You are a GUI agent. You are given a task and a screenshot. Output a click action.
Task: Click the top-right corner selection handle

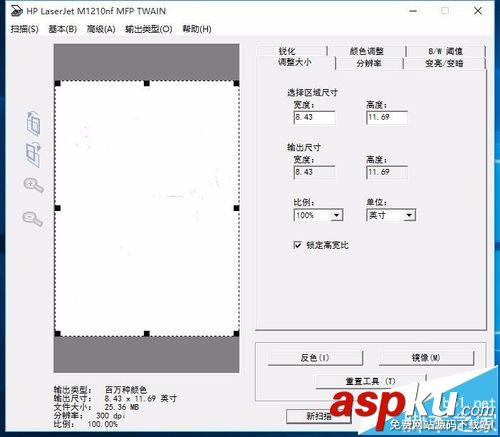[x=236, y=83]
